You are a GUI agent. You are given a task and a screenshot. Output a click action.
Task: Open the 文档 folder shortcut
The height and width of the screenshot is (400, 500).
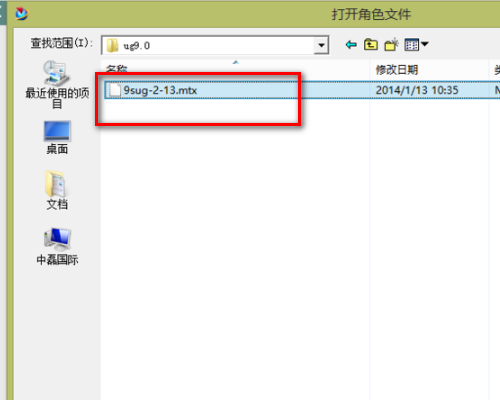pyautogui.click(x=57, y=190)
